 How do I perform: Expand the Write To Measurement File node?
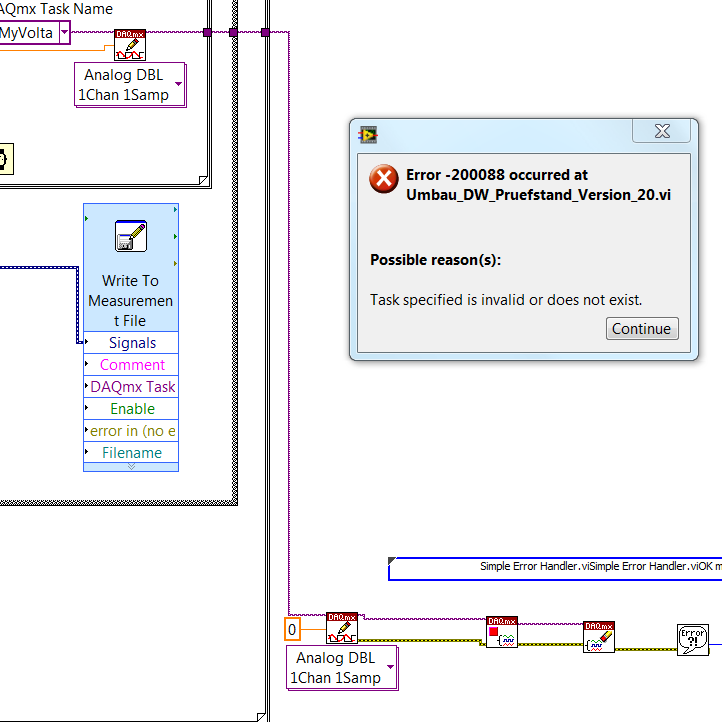(x=131, y=467)
